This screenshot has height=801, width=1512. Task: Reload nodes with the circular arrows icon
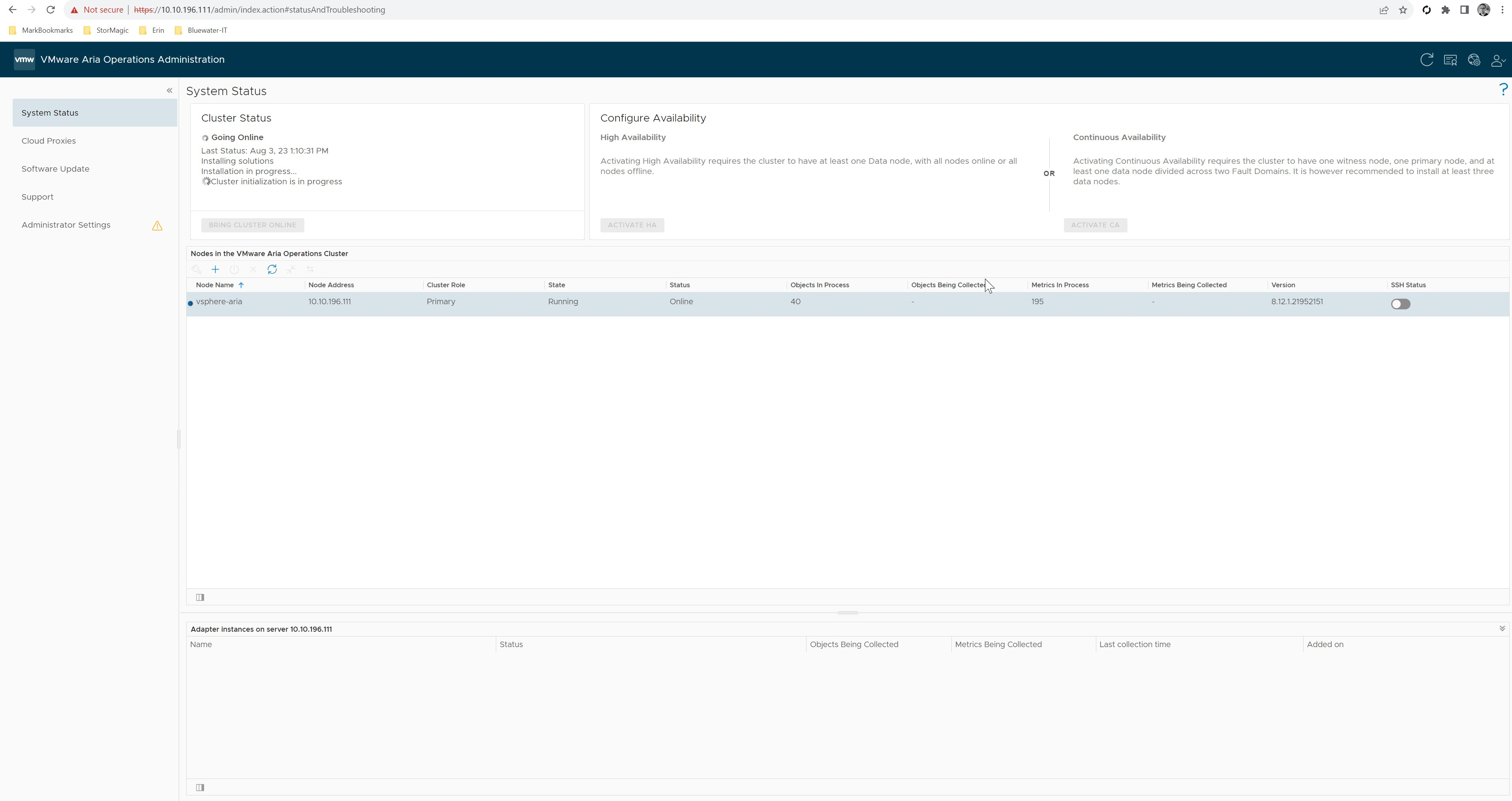pyautogui.click(x=272, y=269)
